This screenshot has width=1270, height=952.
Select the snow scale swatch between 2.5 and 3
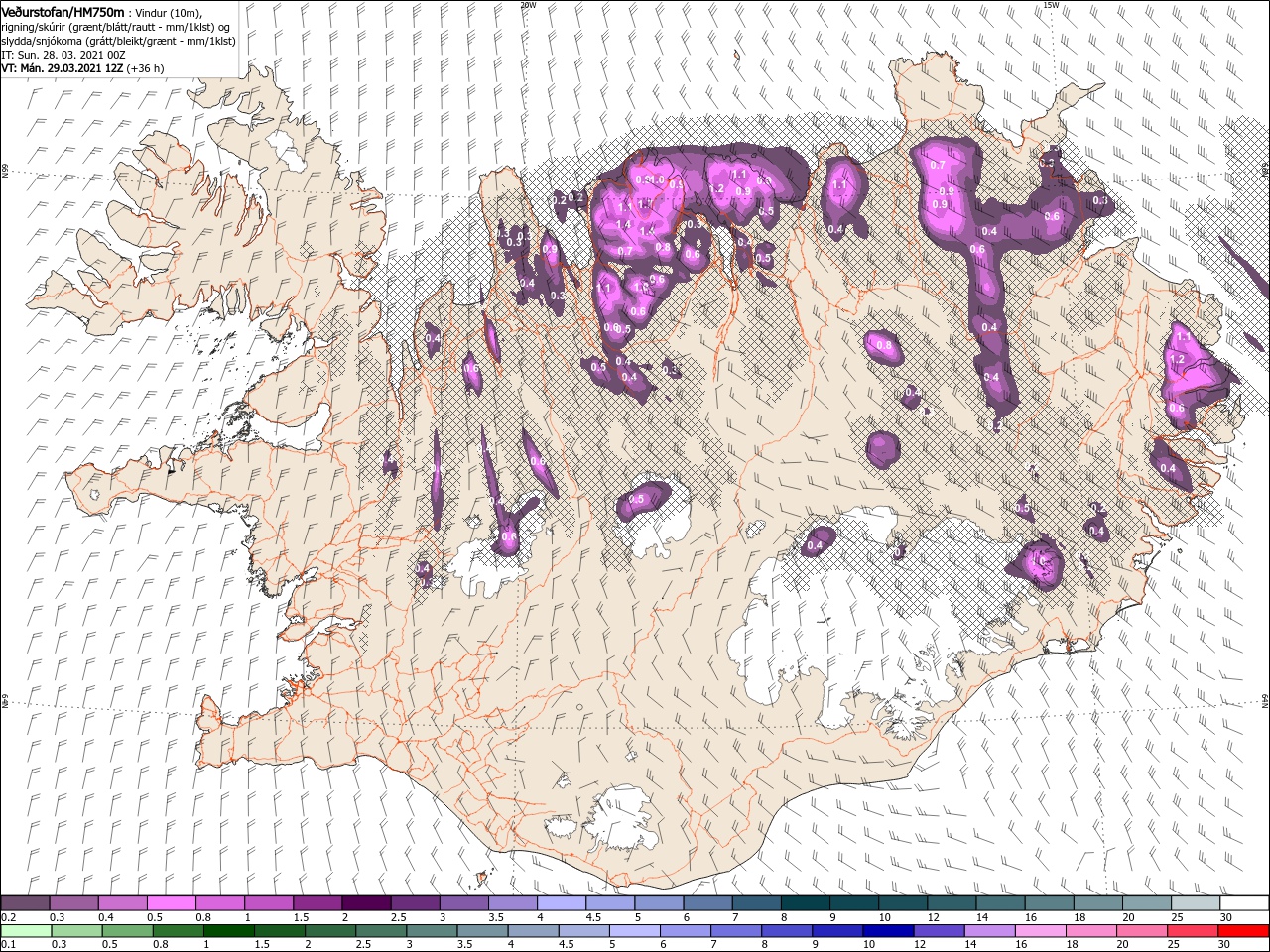(x=415, y=903)
